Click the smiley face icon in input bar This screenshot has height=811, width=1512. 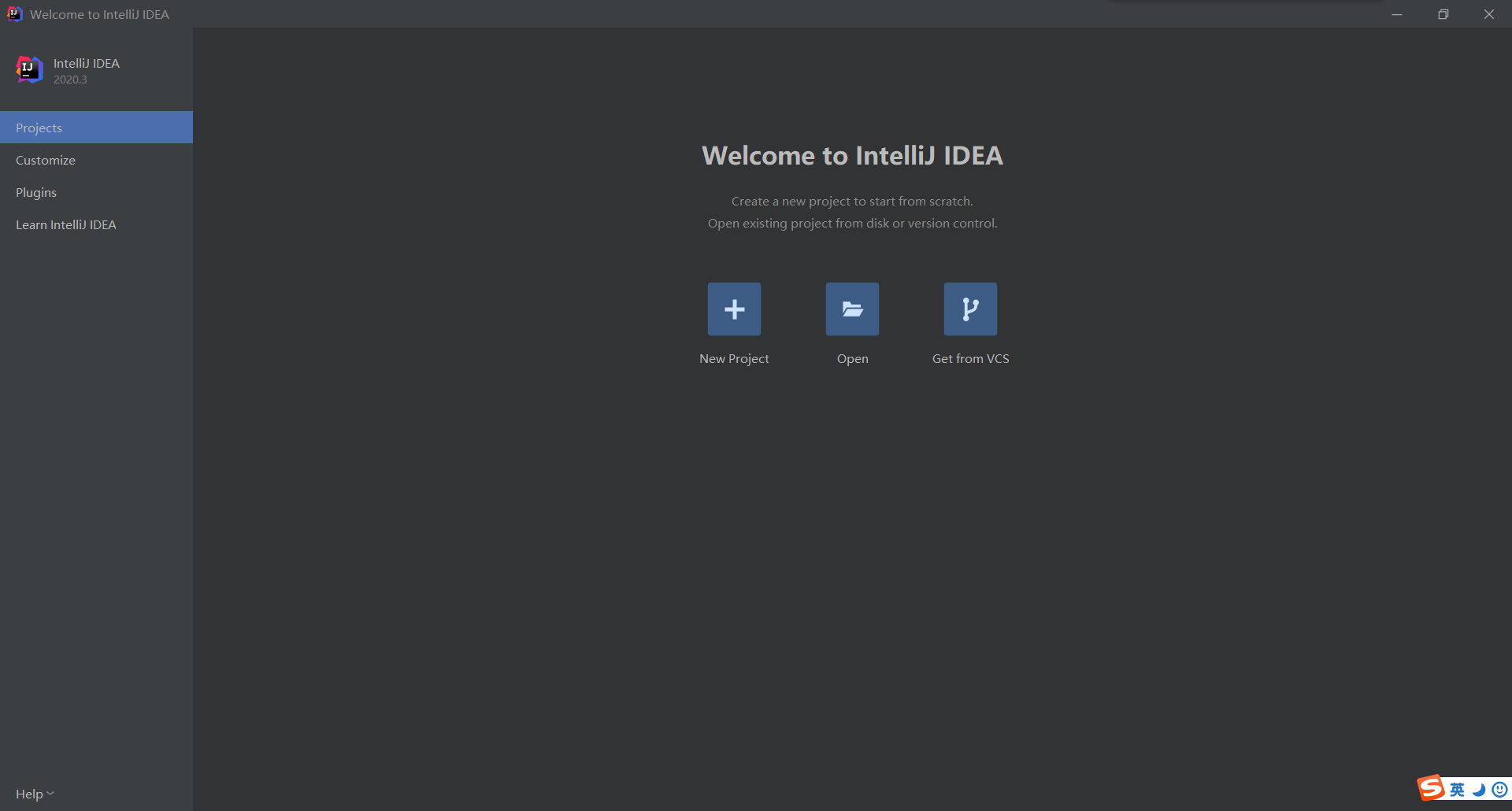coord(1499,789)
